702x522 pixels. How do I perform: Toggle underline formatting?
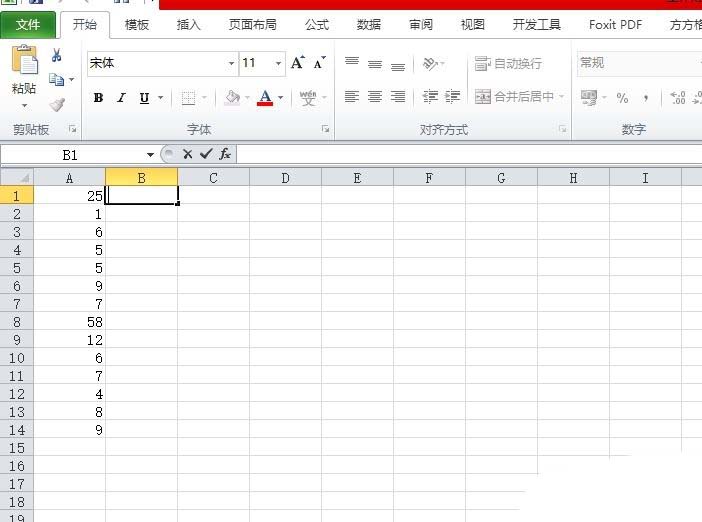(144, 98)
